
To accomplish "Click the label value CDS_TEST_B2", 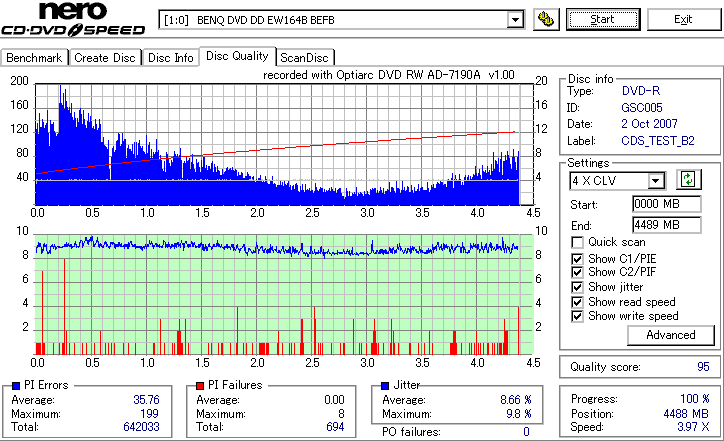I will [658, 140].
